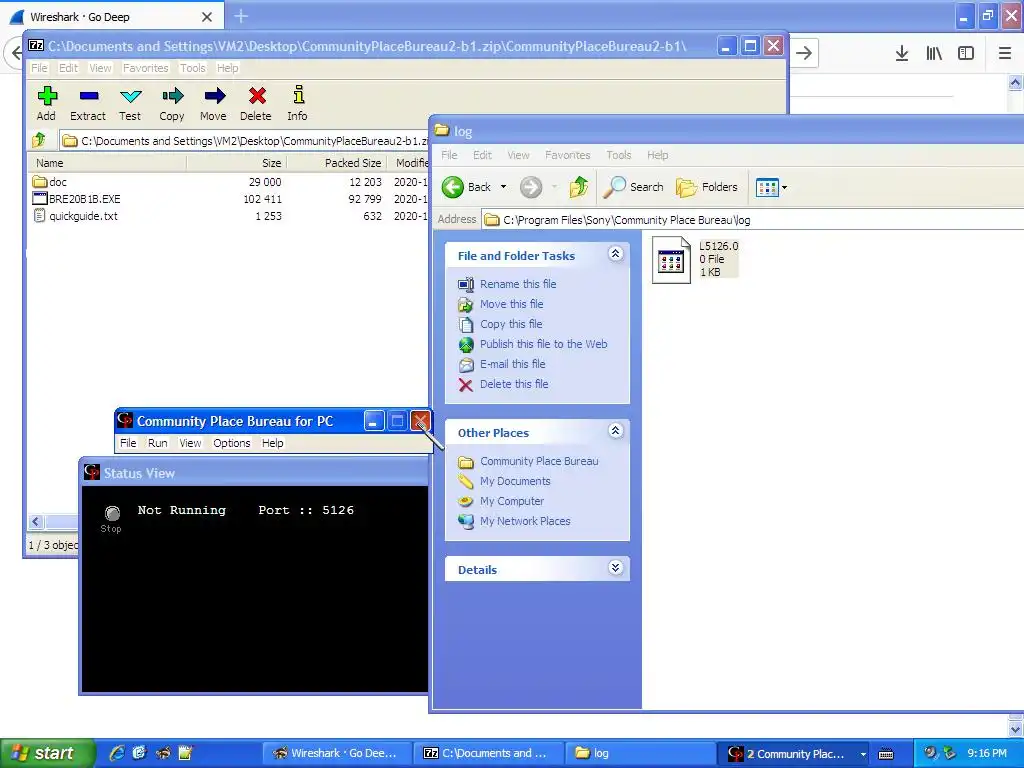Image resolution: width=1024 pixels, height=768 pixels.
Task: Open the Help menu in log window
Action: point(657,155)
